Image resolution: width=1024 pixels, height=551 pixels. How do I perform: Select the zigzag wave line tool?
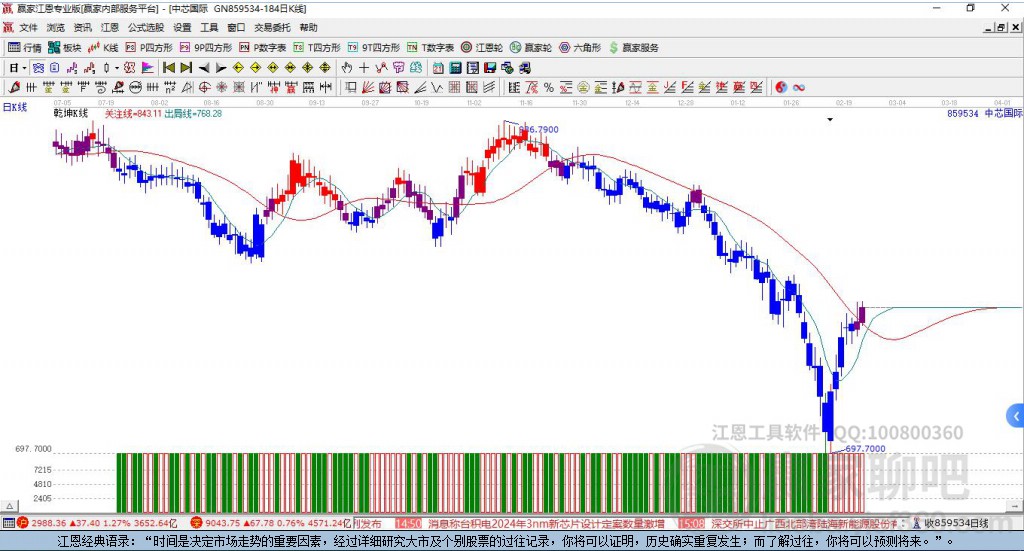pyautogui.click(x=438, y=87)
